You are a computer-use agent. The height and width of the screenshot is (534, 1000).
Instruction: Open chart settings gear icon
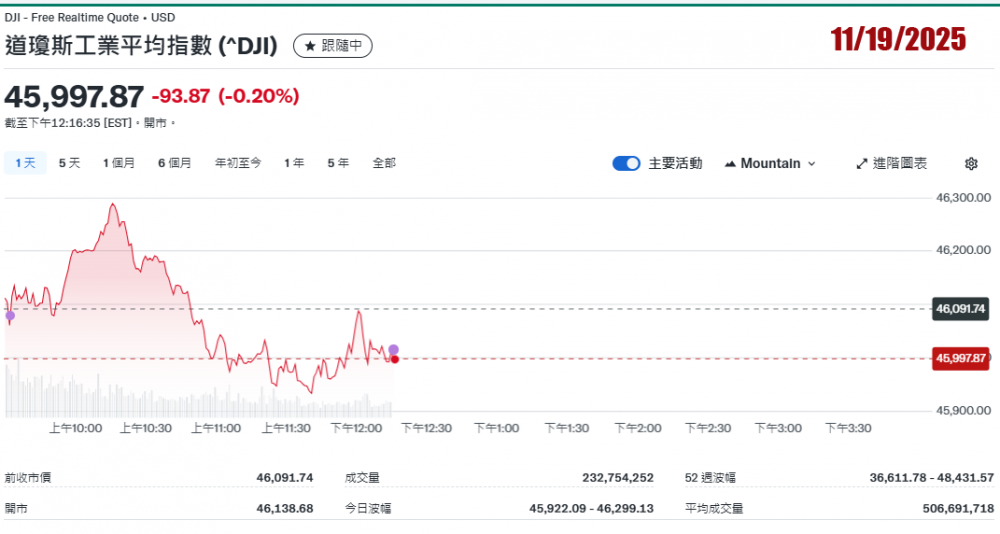pyautogui.click(x=970, y=163)
